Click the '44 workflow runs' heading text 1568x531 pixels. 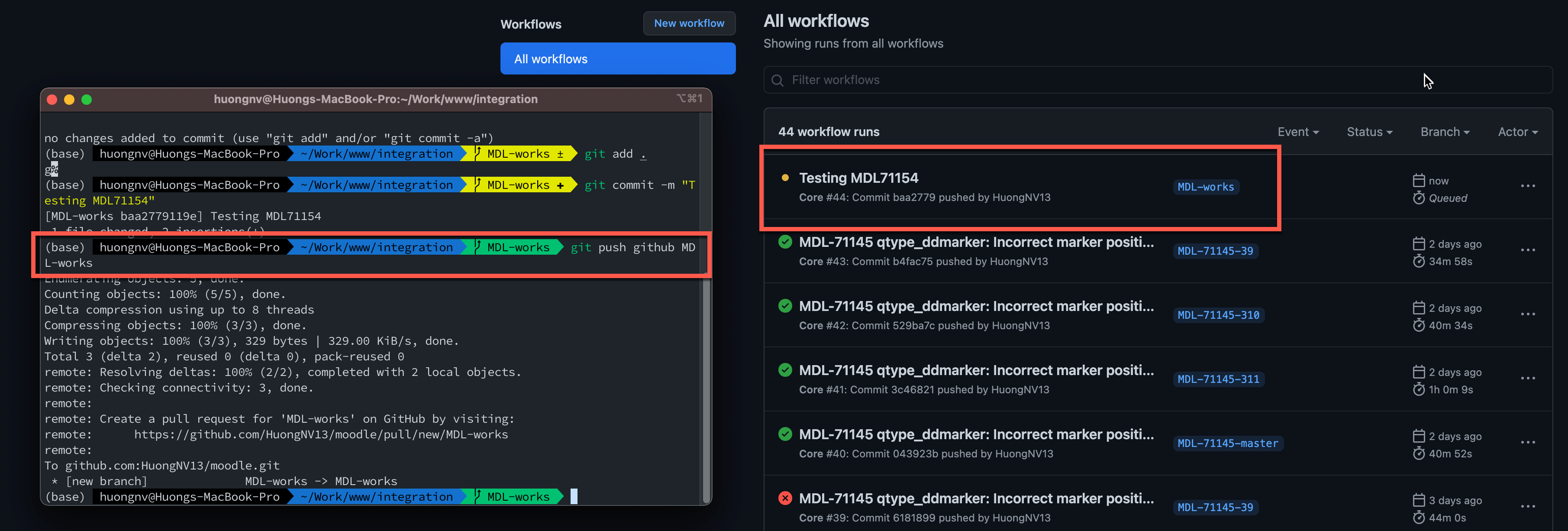click(x=829, y=132)
